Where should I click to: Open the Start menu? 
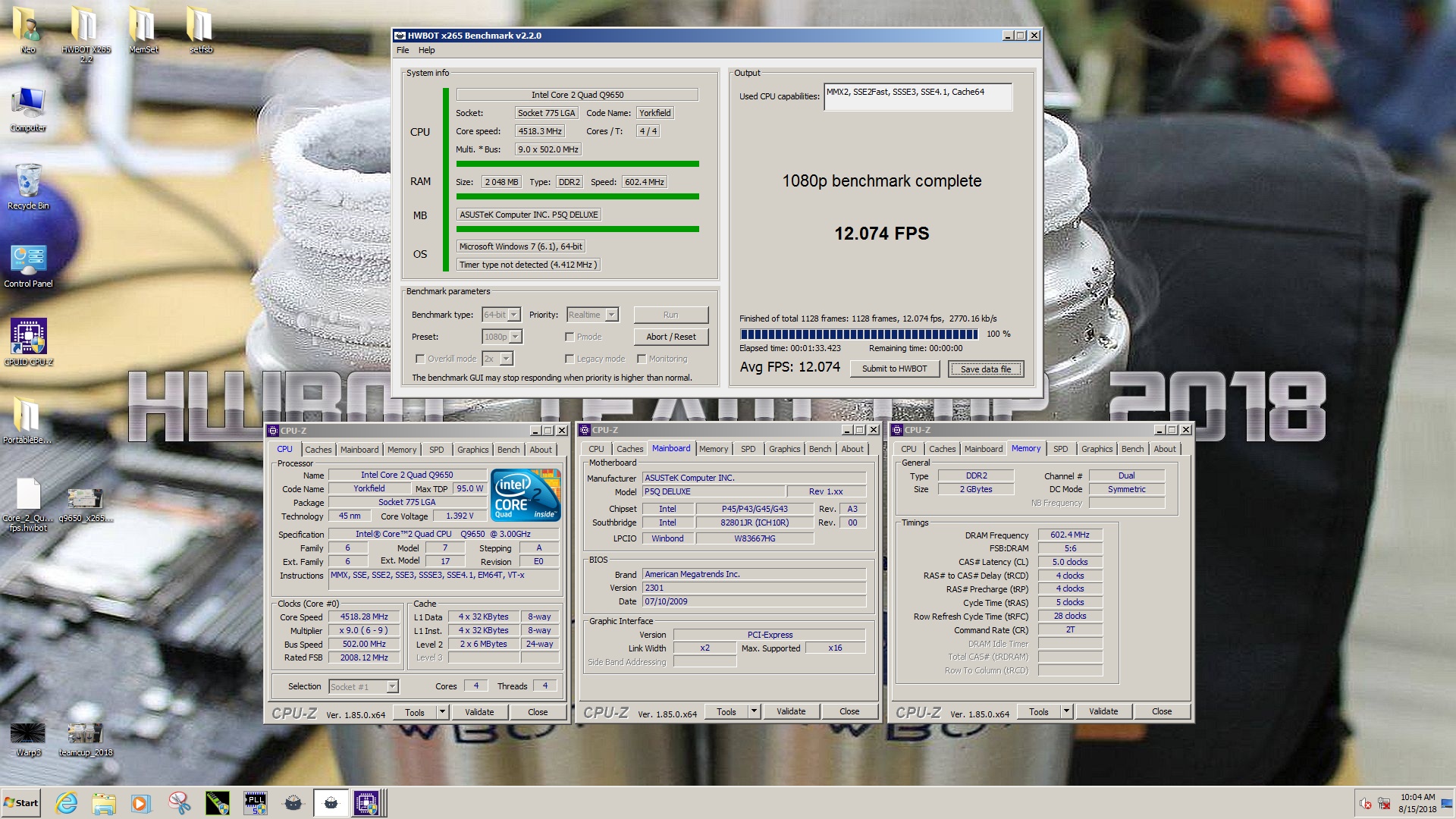coord(21,803)
